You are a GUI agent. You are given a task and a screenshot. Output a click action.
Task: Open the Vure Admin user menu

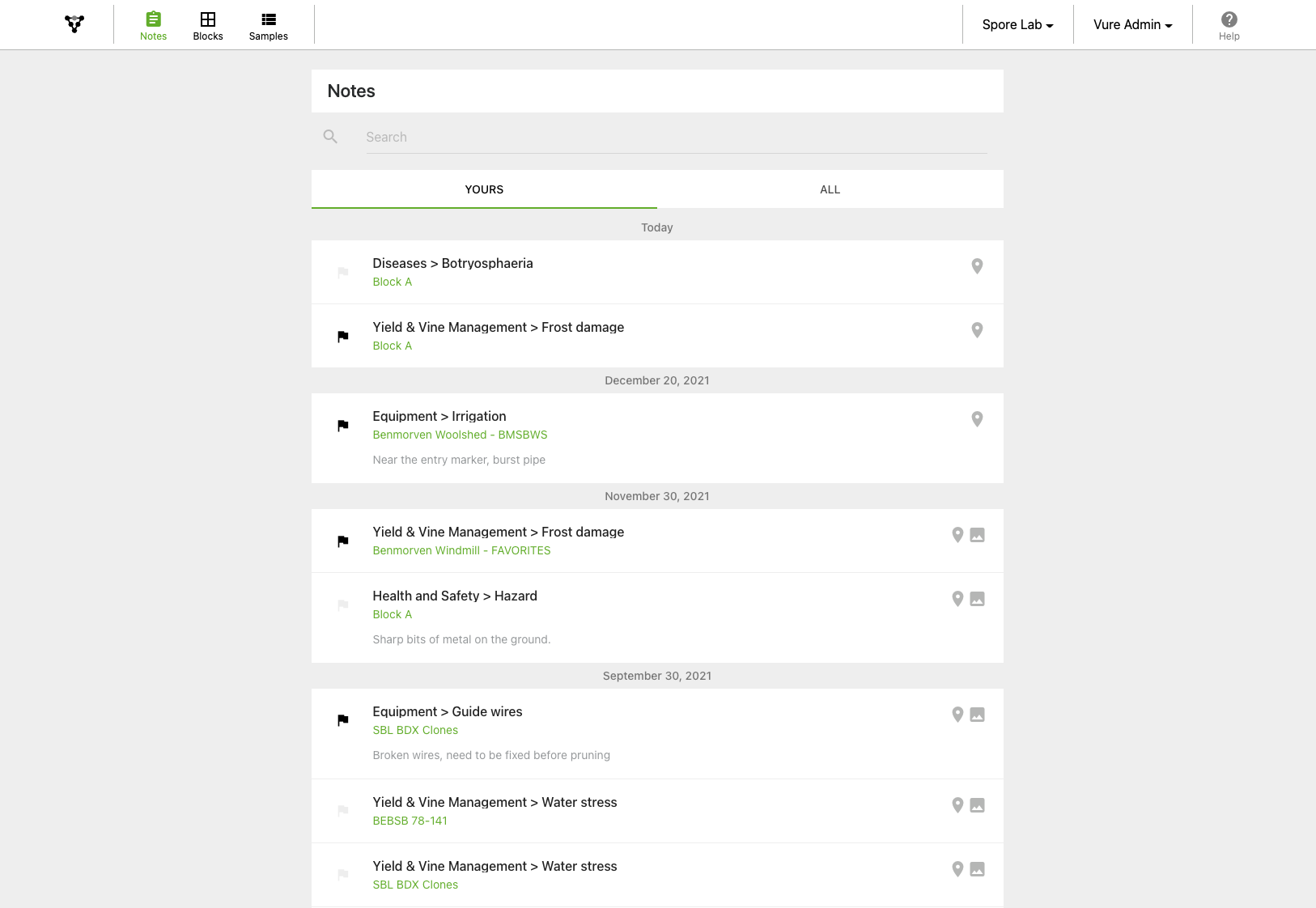[1132, 25]
